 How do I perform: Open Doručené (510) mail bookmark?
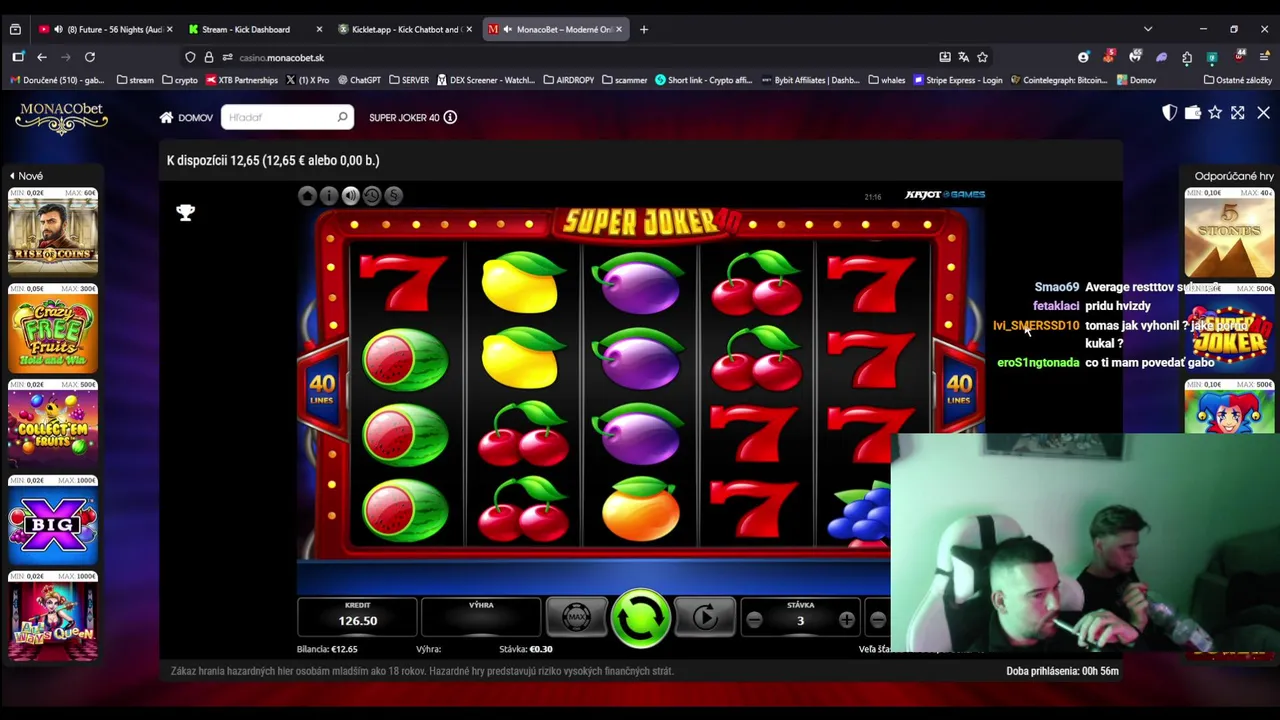click(58, 80)
